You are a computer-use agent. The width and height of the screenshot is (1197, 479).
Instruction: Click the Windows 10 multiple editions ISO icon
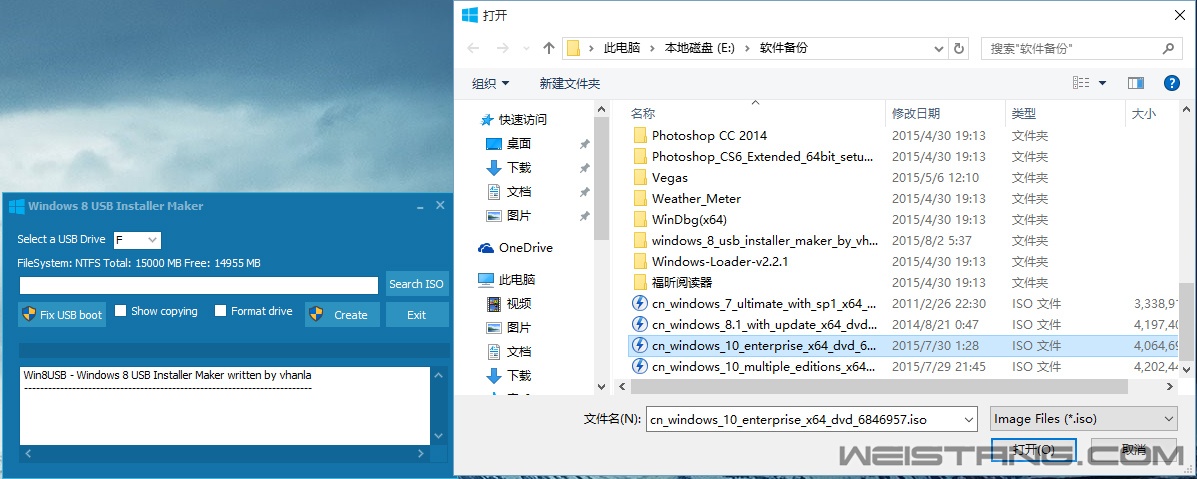tap(640, 367)
